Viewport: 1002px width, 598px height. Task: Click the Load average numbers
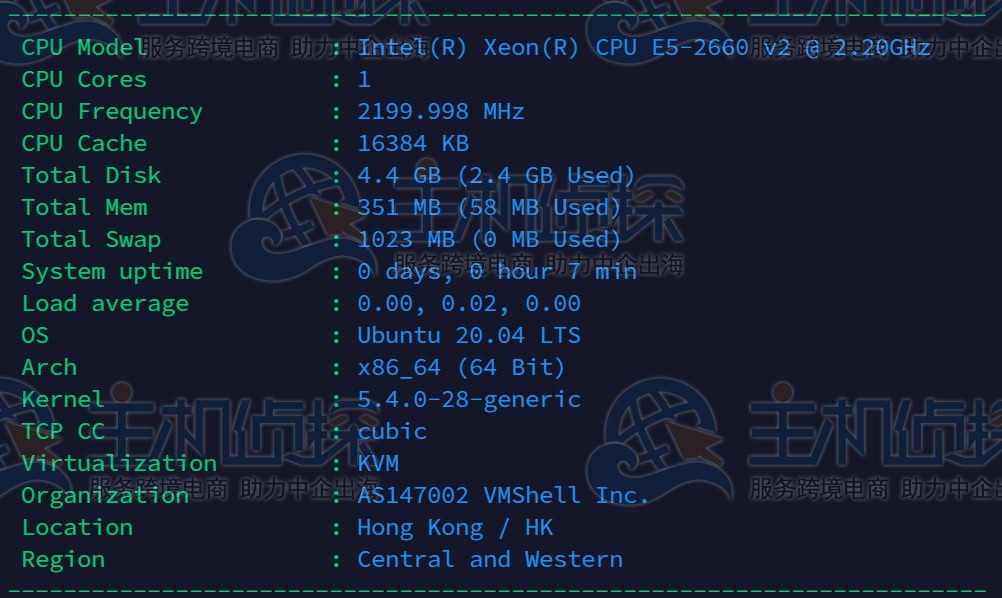point(464,302)
